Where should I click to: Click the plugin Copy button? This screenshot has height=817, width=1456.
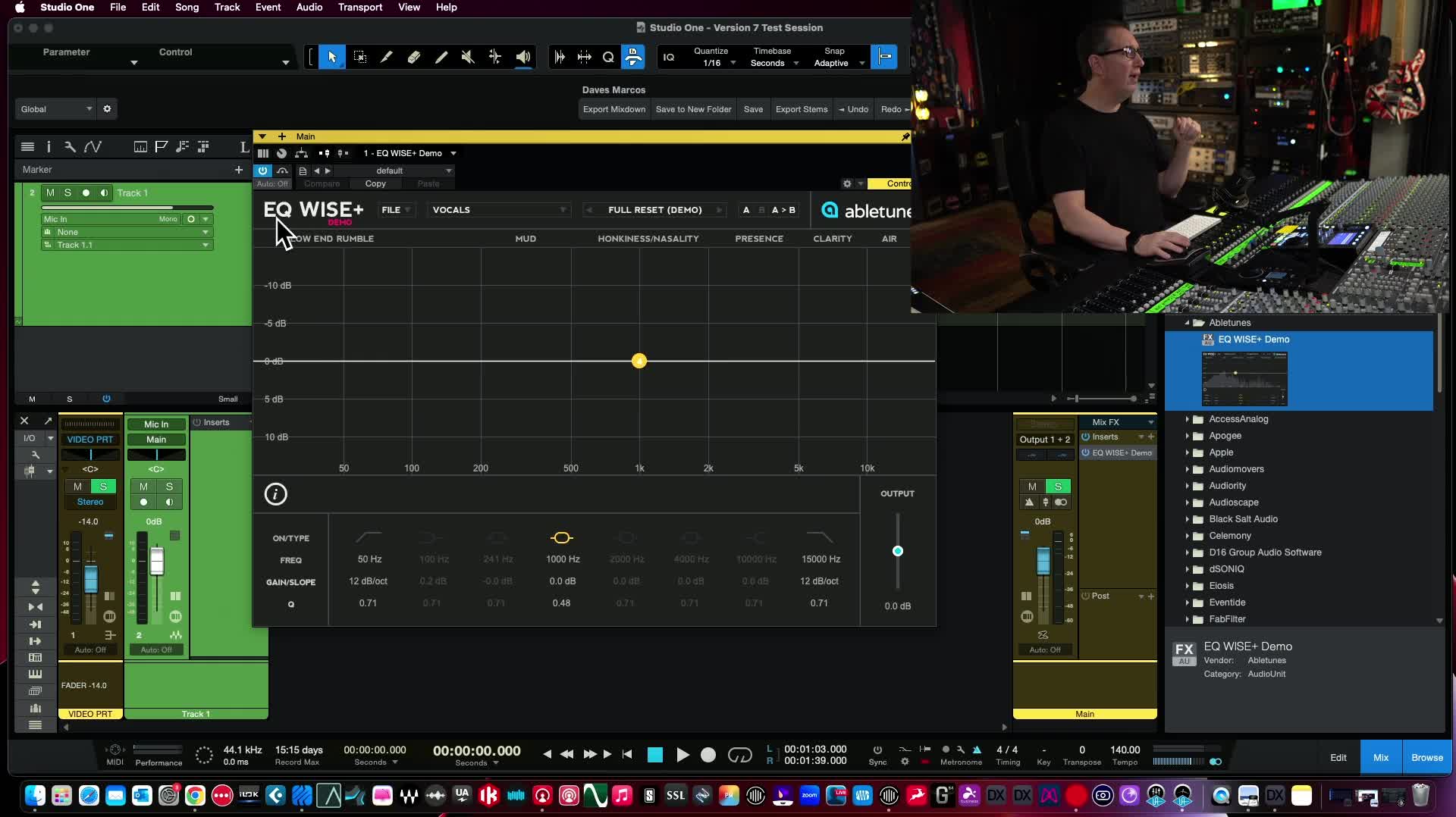coord(375,183)
